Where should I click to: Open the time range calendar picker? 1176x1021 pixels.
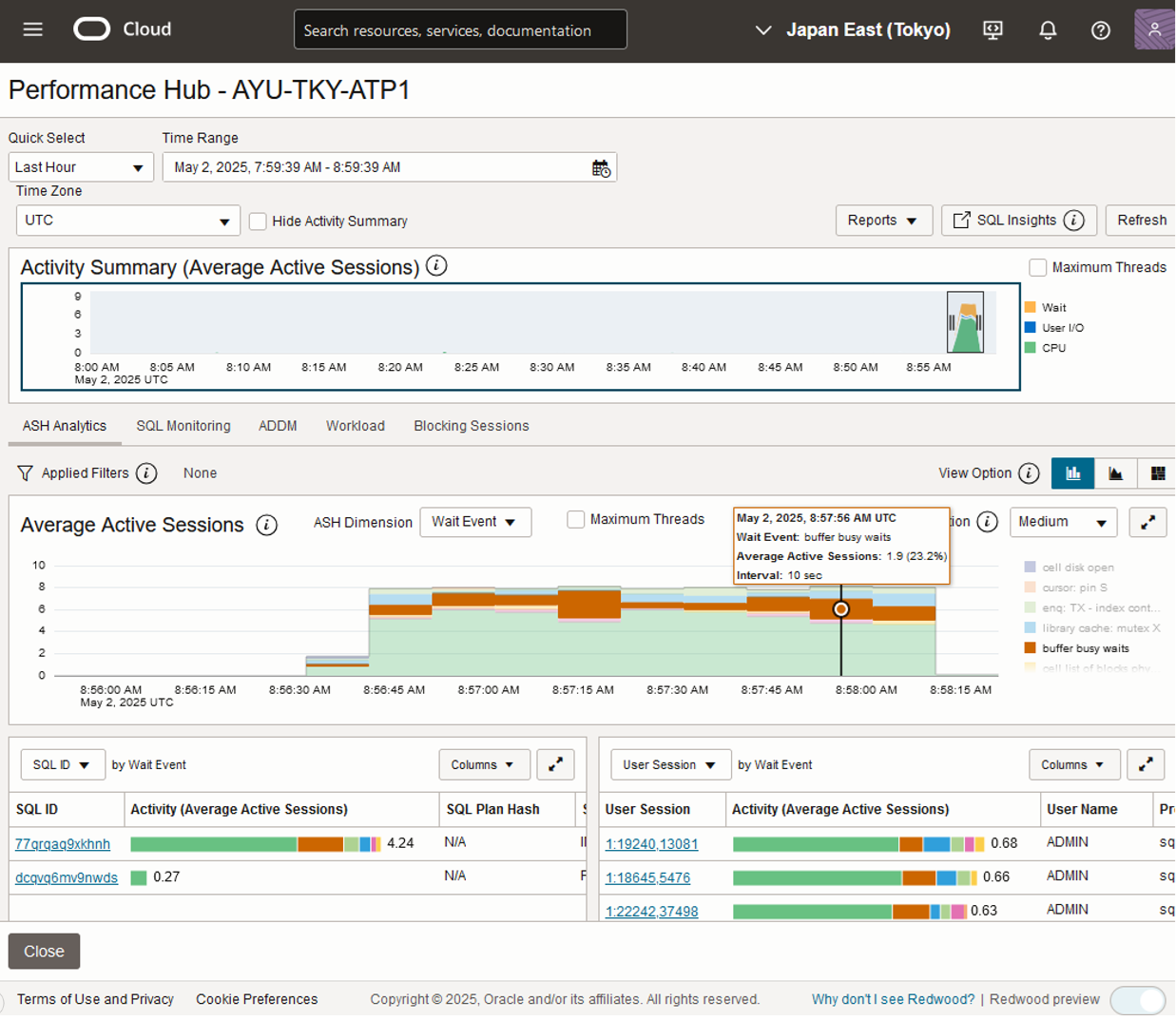click(600, 166)
